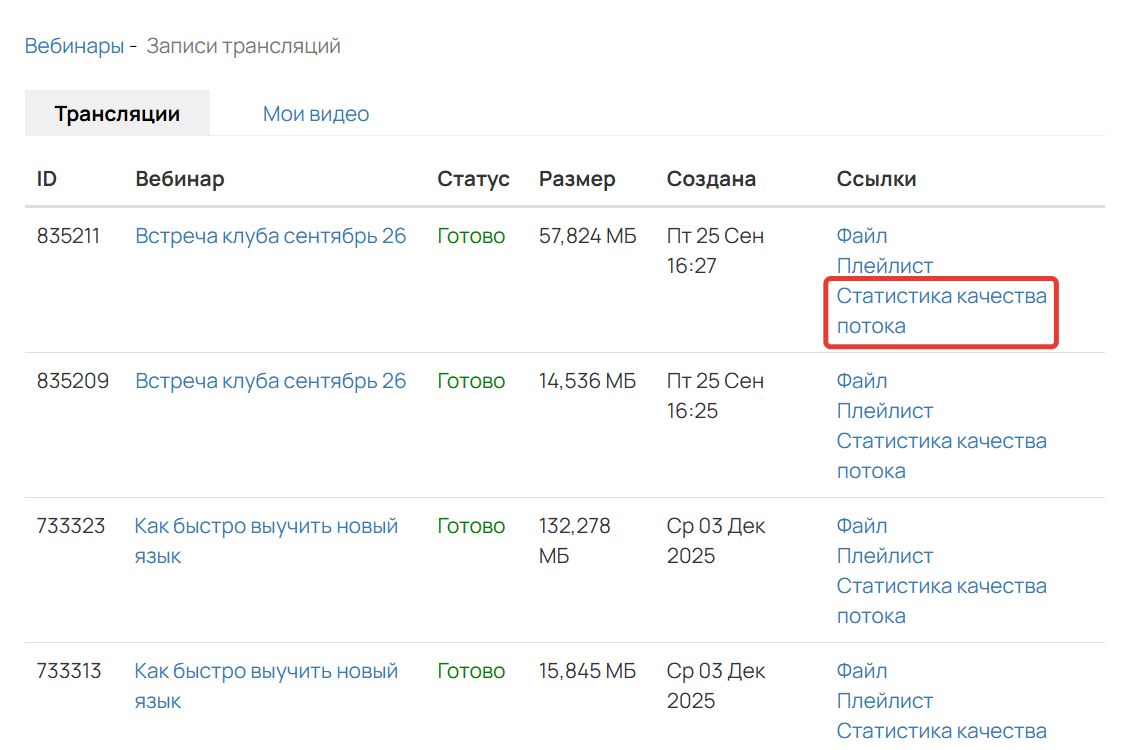Viewport: 1143px width, 750px height.
Task: Click the ID 835211 cell
Action: point(68,236)
